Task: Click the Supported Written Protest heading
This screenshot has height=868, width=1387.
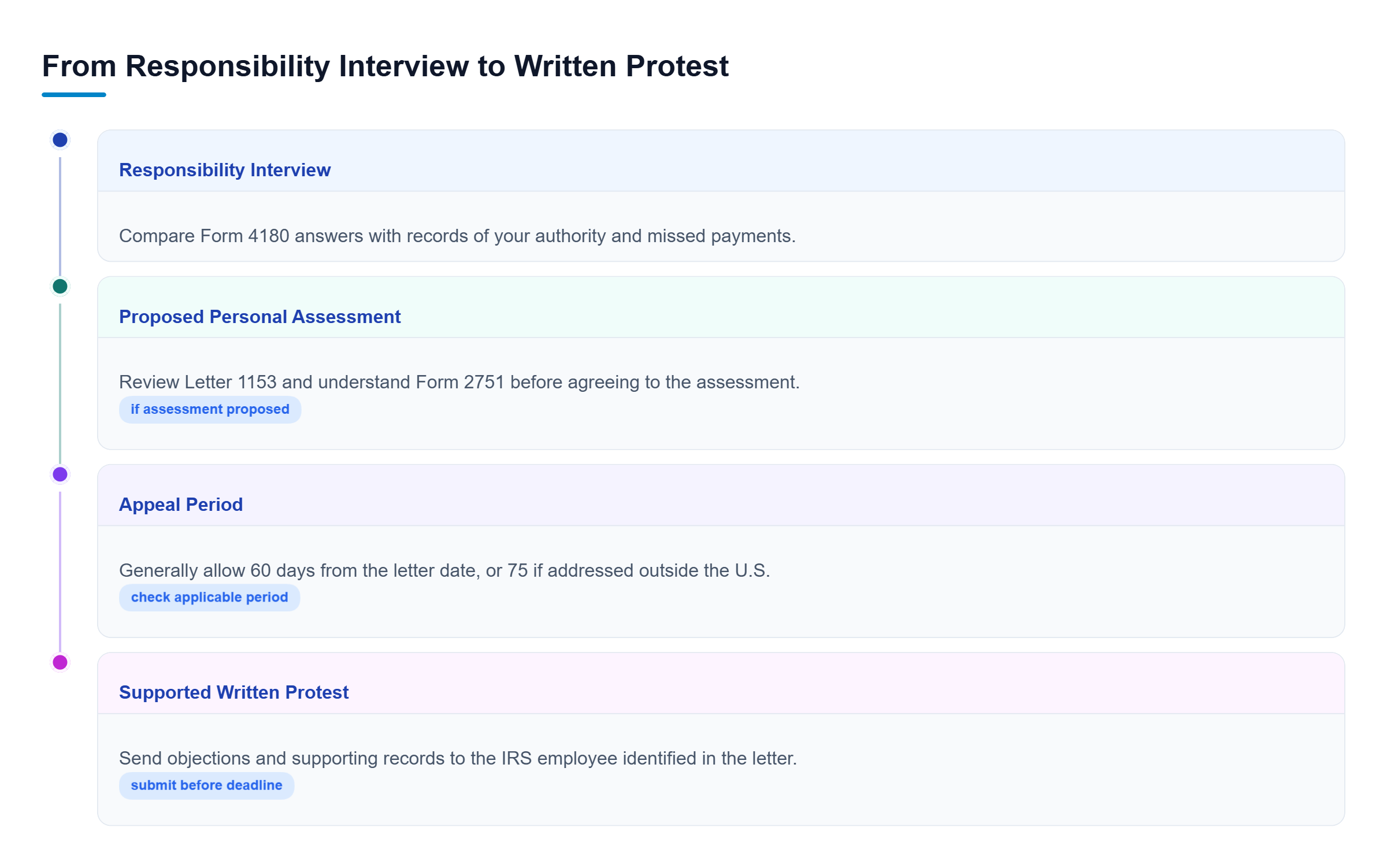Action: pos(233,692)
